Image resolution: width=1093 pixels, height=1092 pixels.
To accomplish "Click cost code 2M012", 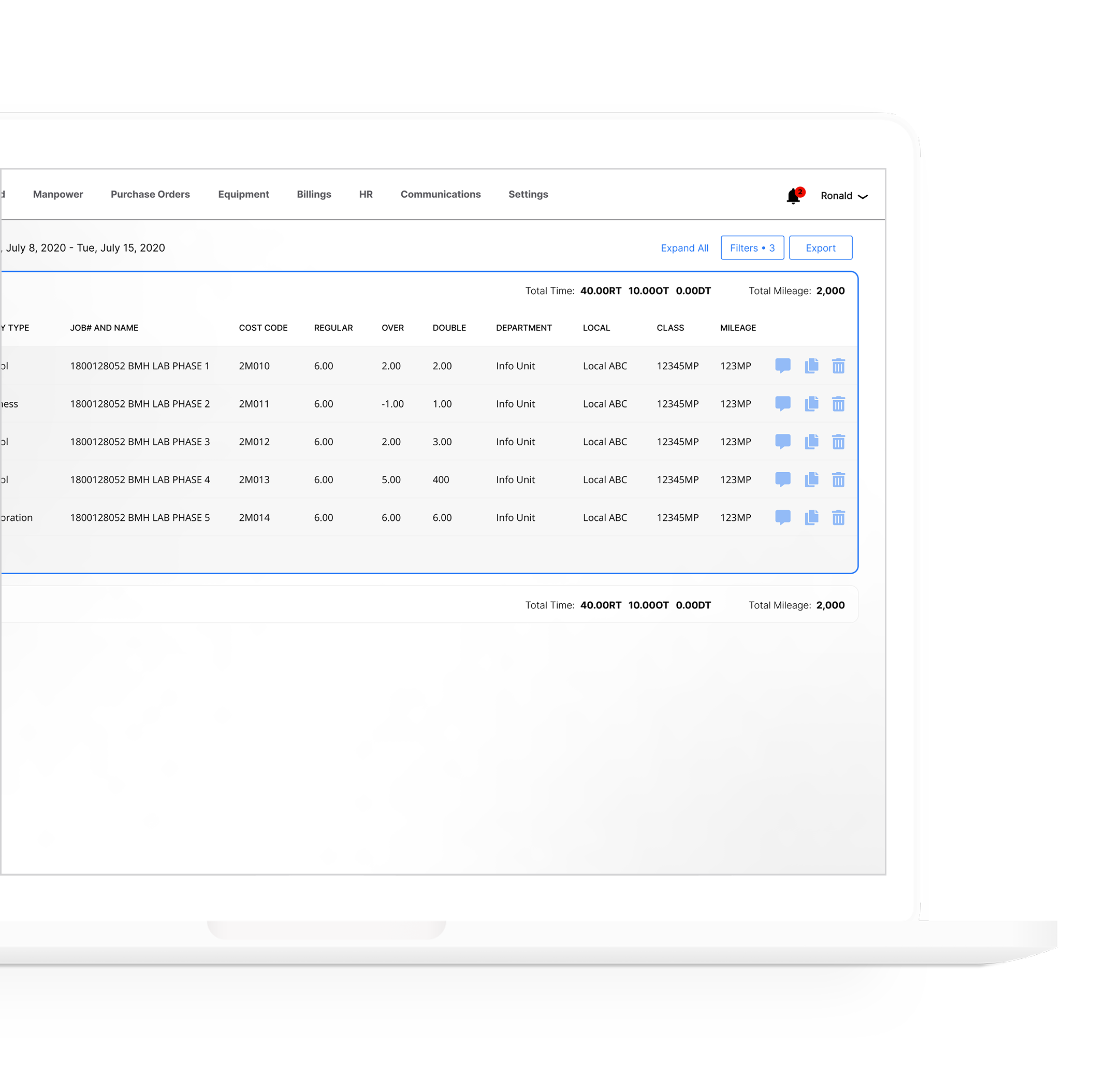I will click(x=254, y=442).
